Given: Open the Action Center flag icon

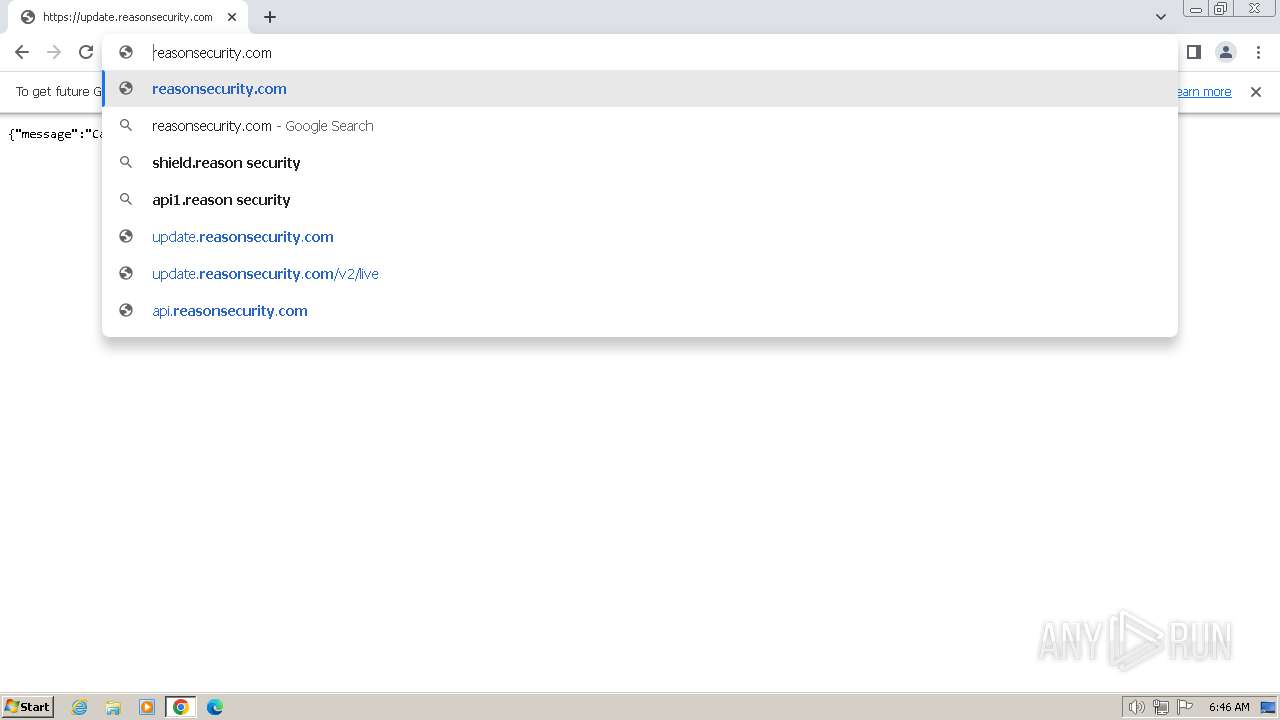Looking at the screenshot, I should tap(1185, 707).
